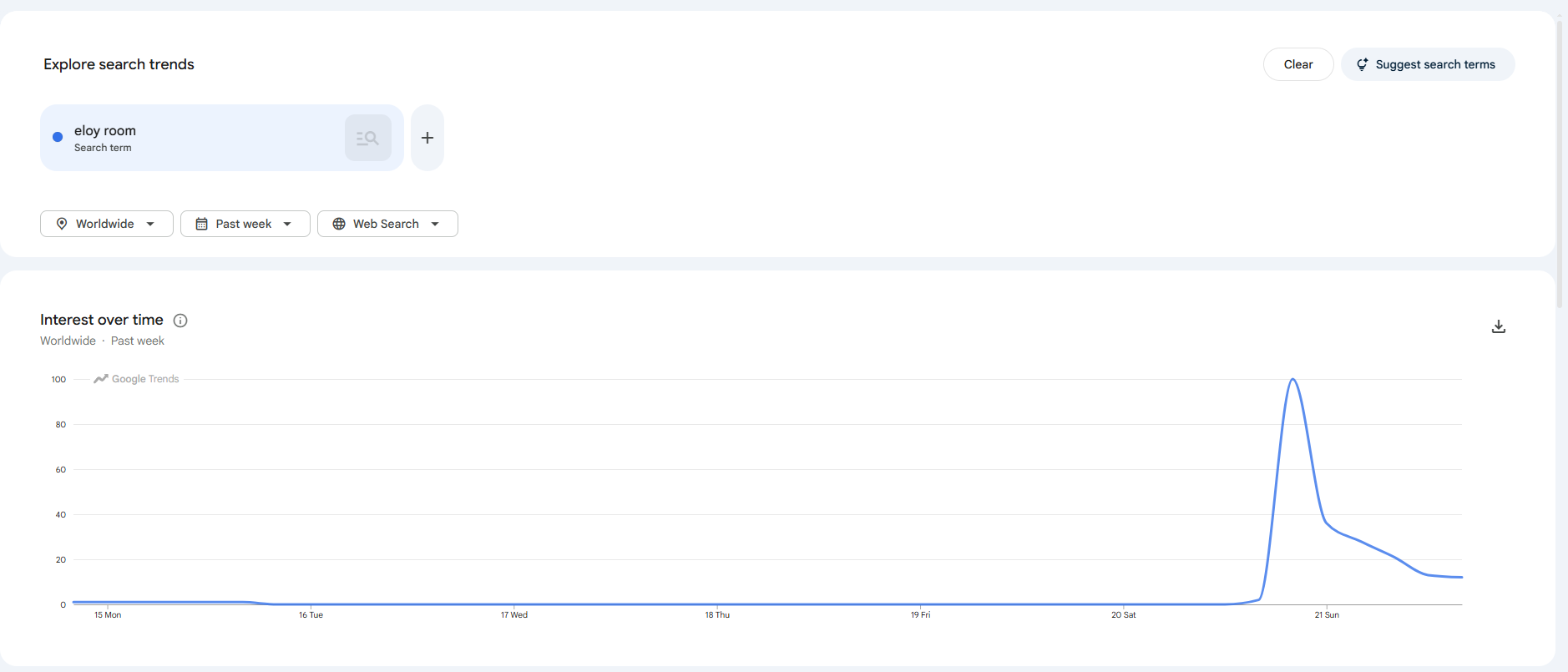Image resolution: width=1568 pixels, height=672 pixels.
Task: Click the peak of the trend line
Action: coord(1292,380)
